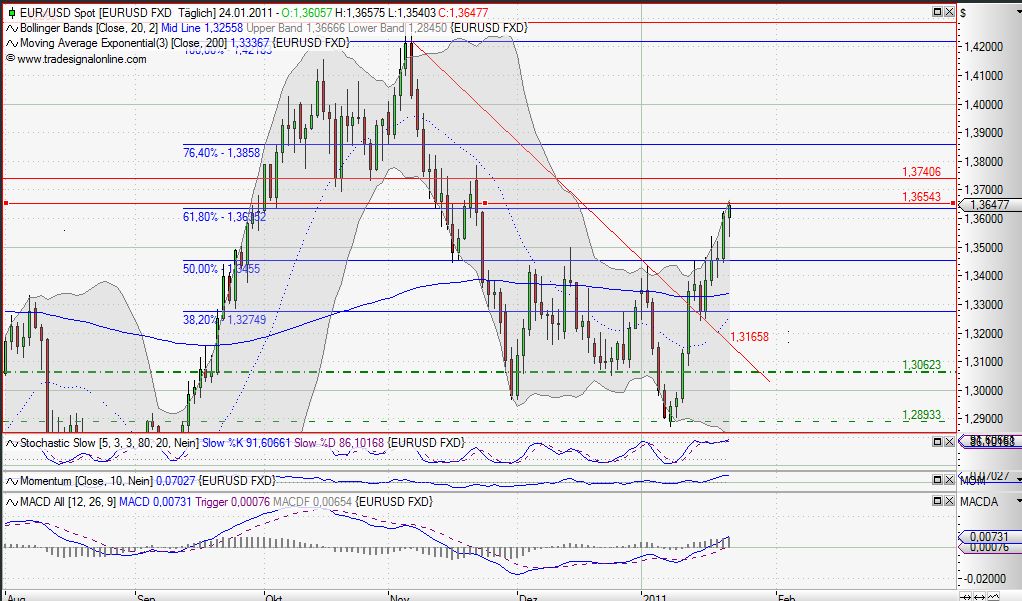Select the Bollinger Bands indicator line icon
Screen dimensions: 1022x601
coord(10,29)
